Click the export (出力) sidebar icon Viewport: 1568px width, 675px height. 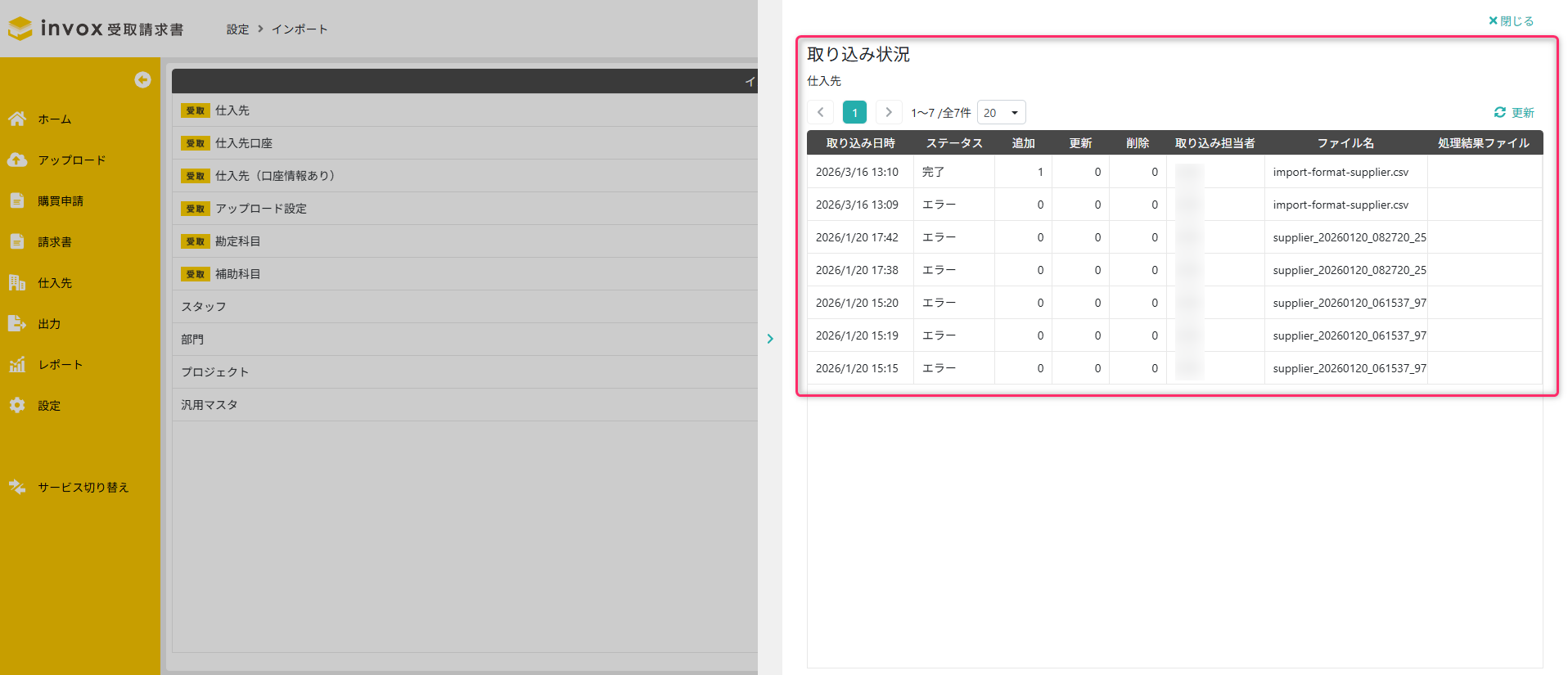17,323
